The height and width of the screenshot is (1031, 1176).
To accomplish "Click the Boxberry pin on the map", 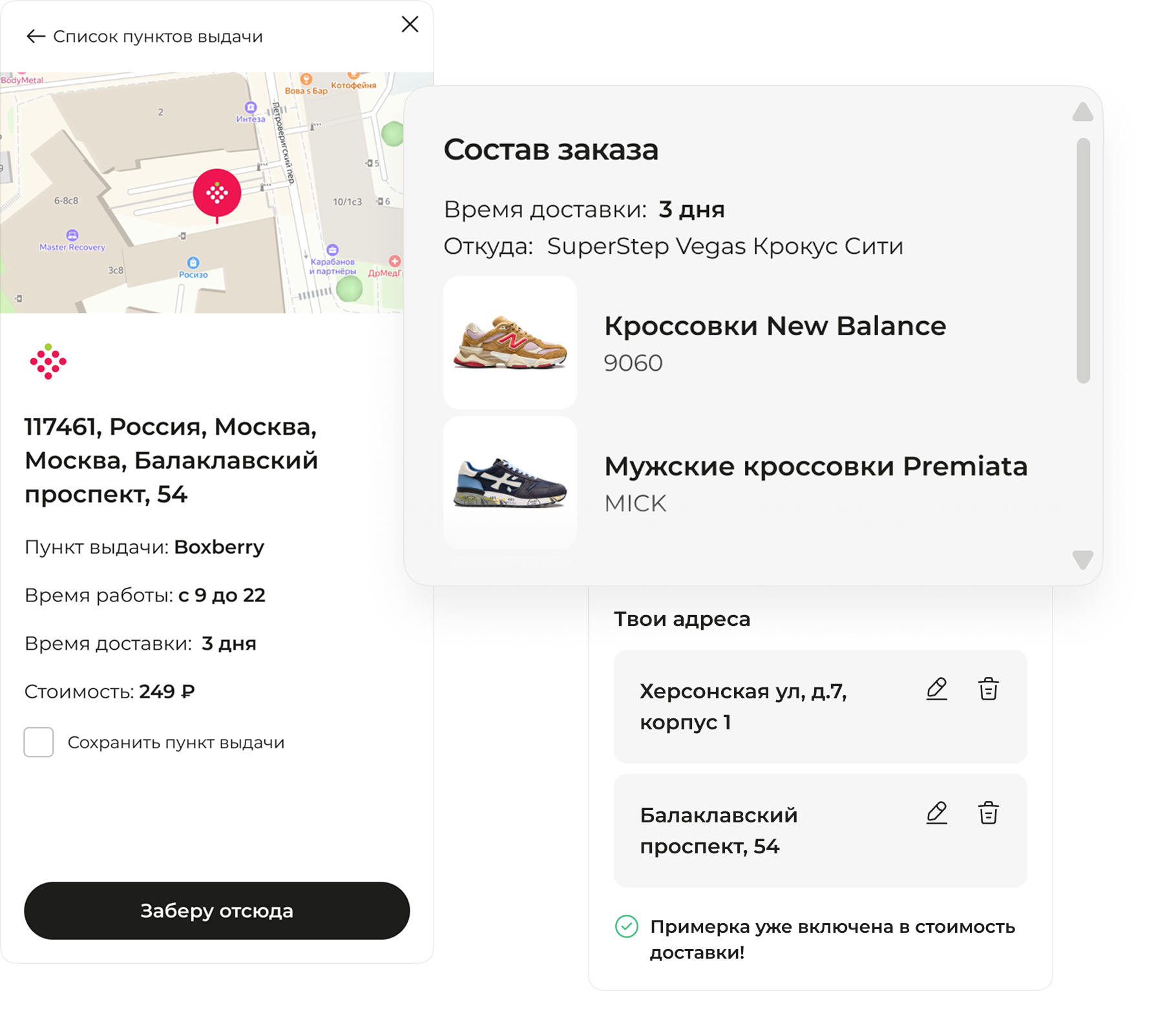I will [217, 193].
